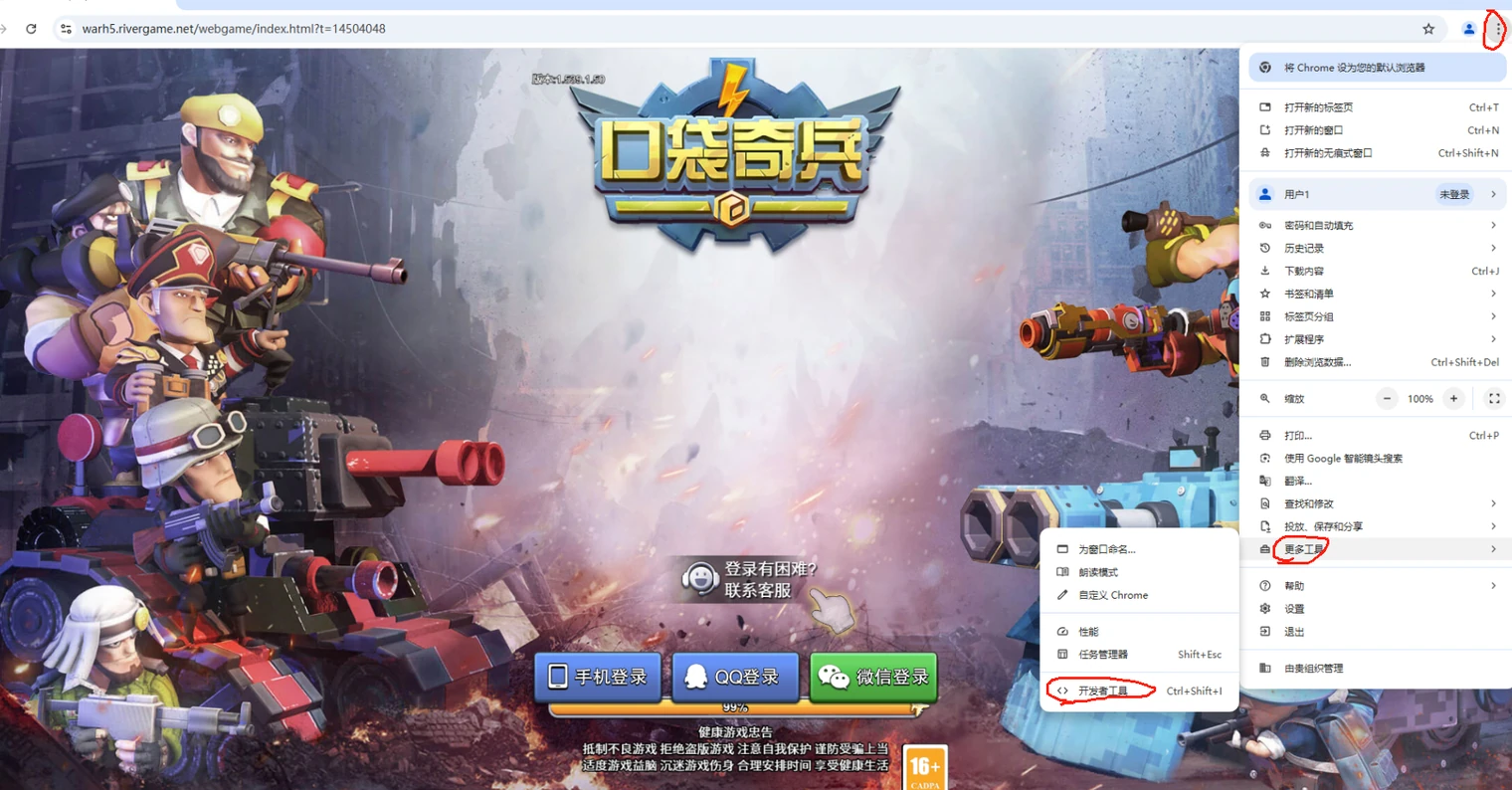This screenshot has height=790, width=1512.
Task: Choose 自定义 Chrome in the submenu
Action: [x=1139, y=595]
